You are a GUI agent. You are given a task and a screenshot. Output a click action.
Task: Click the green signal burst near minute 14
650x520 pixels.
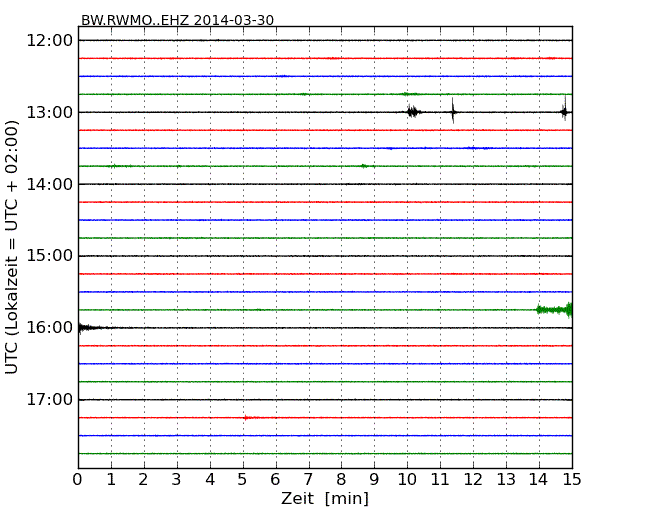coord(554,310)
